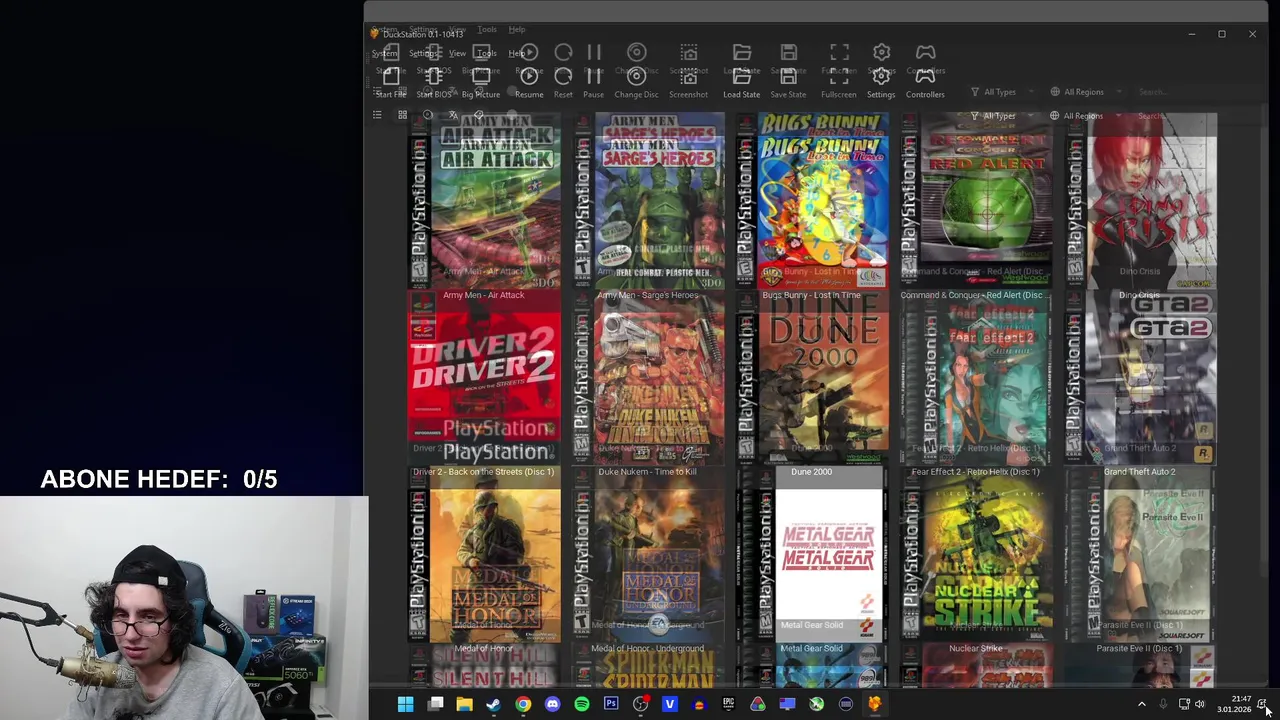Select the Grand Theft Auto 2 cover
This screenshot has width=1280, height=720.
pos(1140,390)
